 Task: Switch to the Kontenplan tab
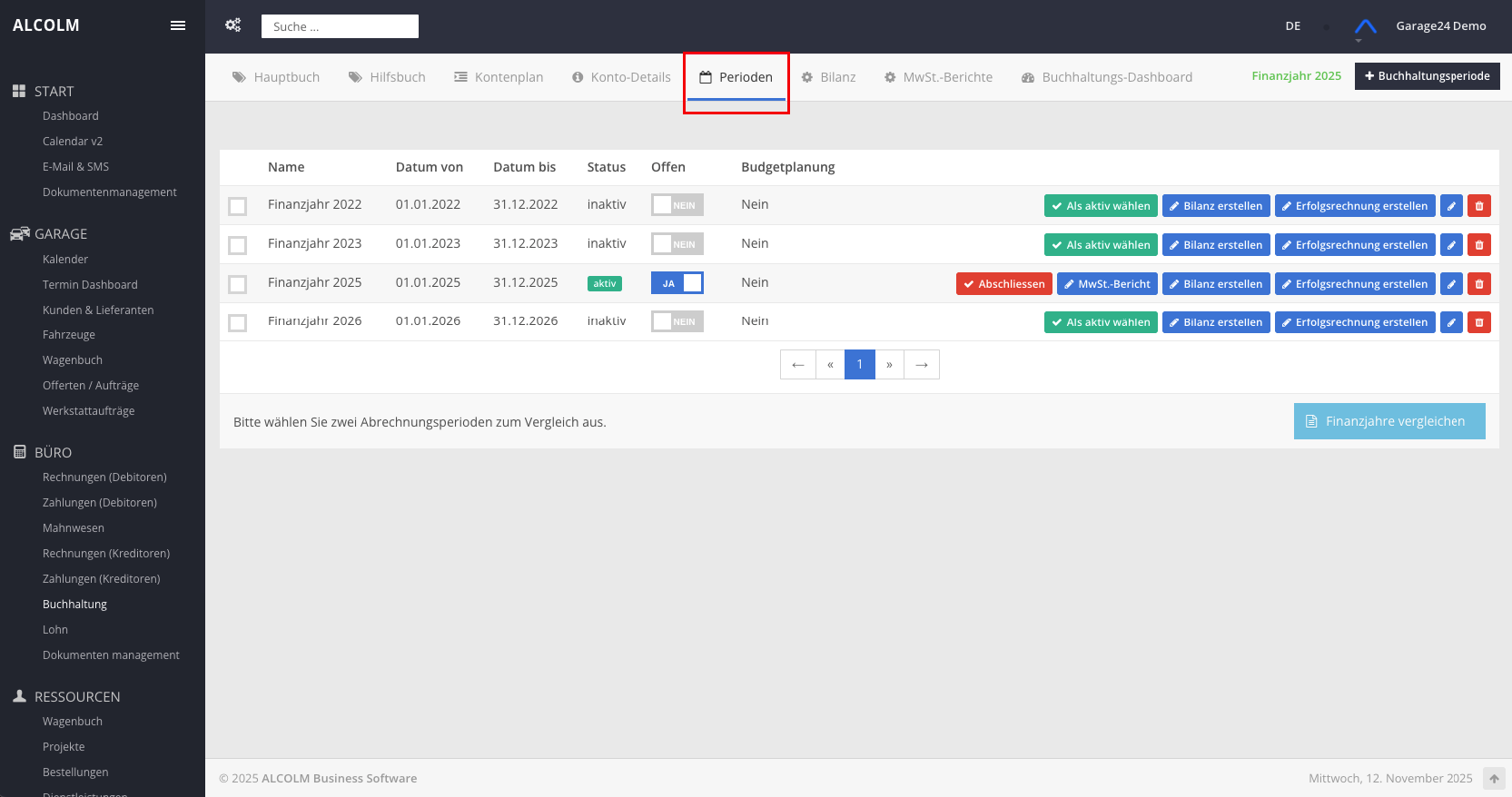pyautogui.click(x=499, y=77)
